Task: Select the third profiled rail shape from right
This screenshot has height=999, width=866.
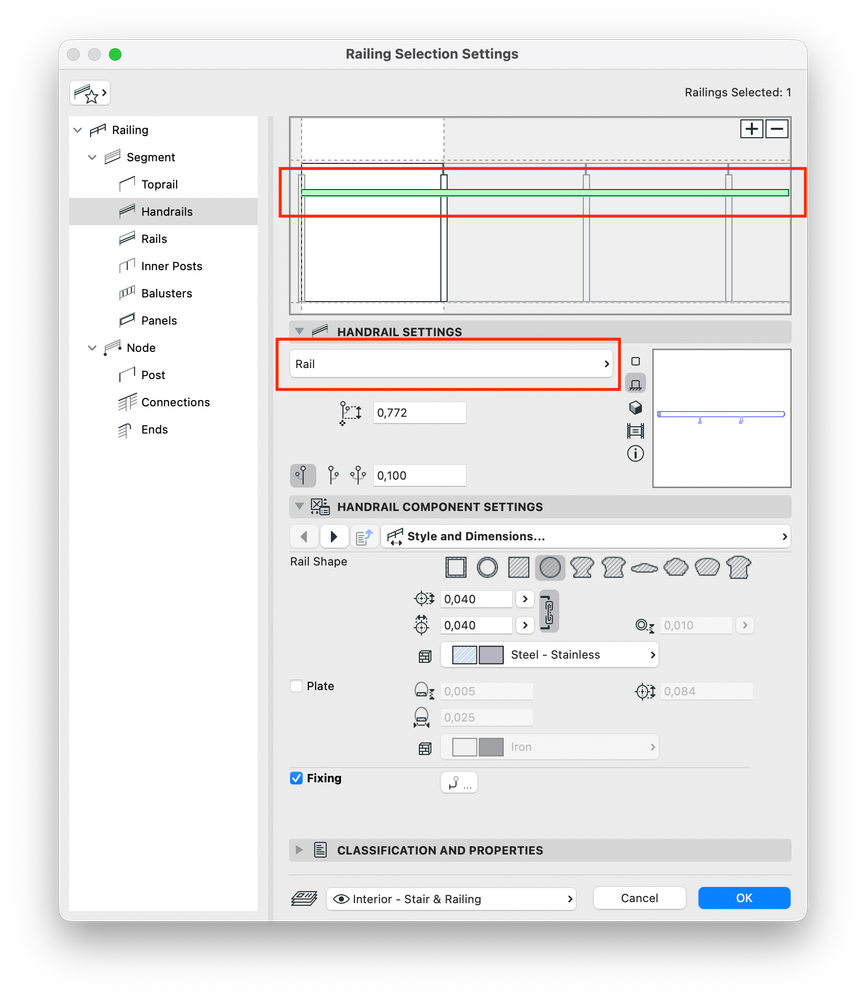Action: [675, 567]
